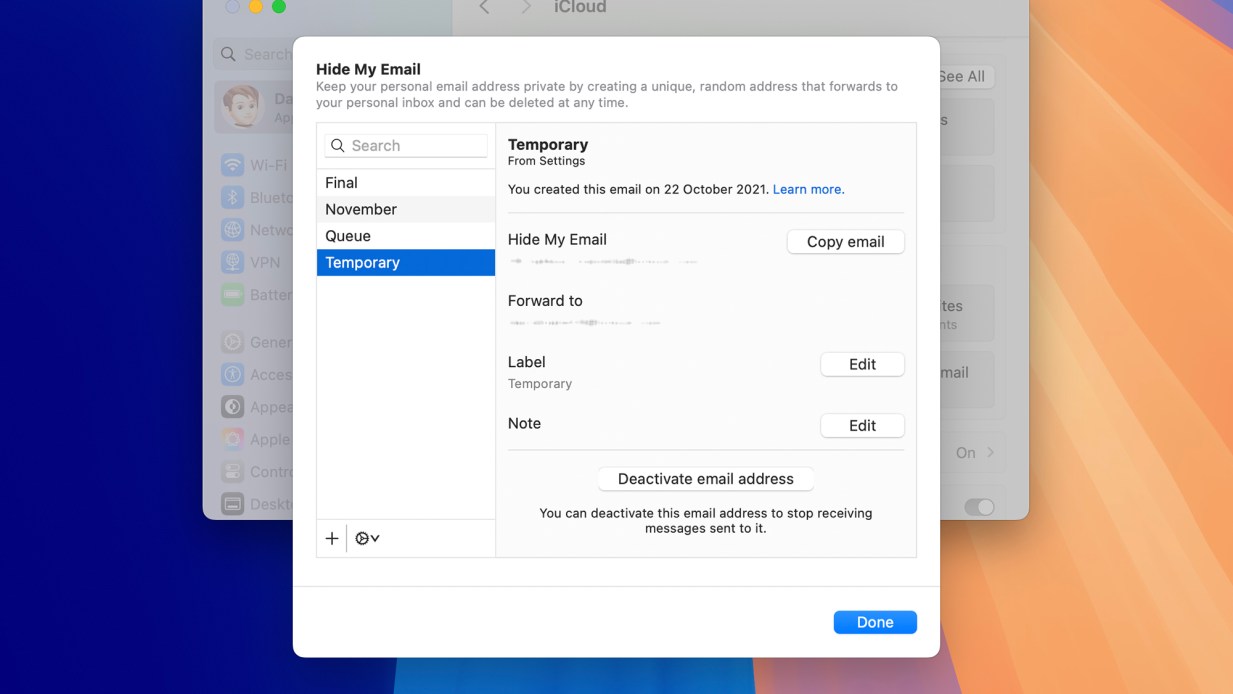This screenshot has width=1233, height=694.
Task: Select the Battery icon in sidebar
Action: pos(231,294)
